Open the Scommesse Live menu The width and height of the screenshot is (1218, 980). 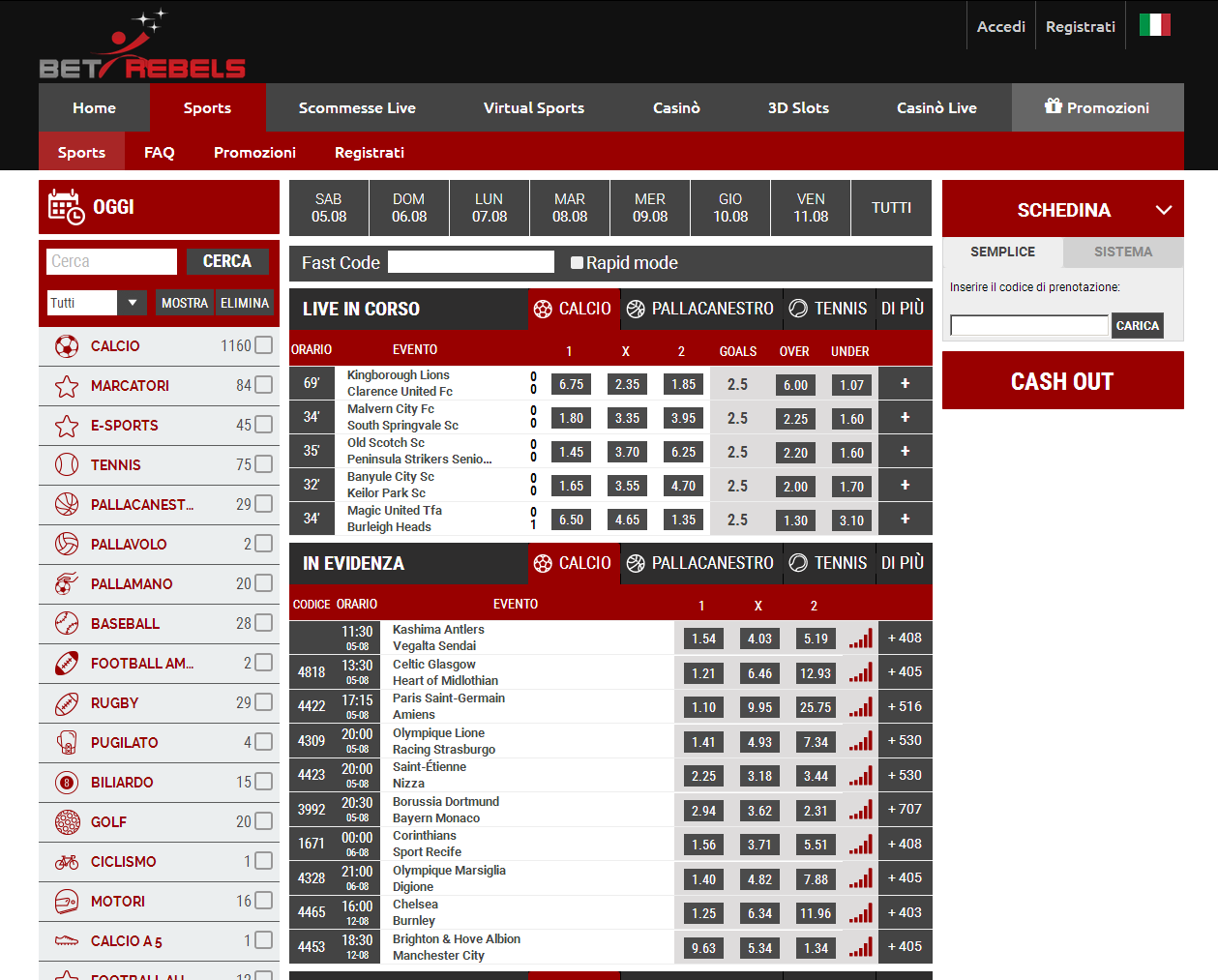click(x=357, y=107)
